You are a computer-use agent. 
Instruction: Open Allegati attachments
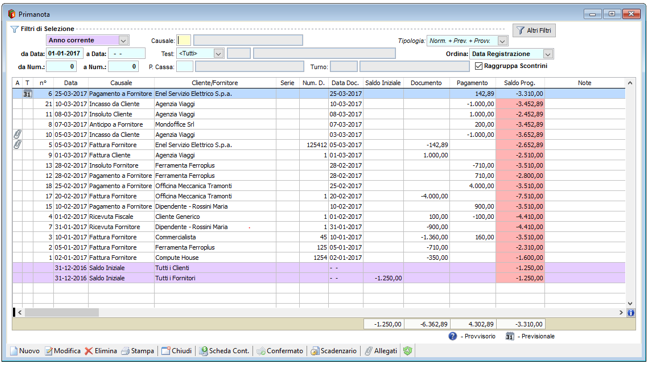coord(381,351)
